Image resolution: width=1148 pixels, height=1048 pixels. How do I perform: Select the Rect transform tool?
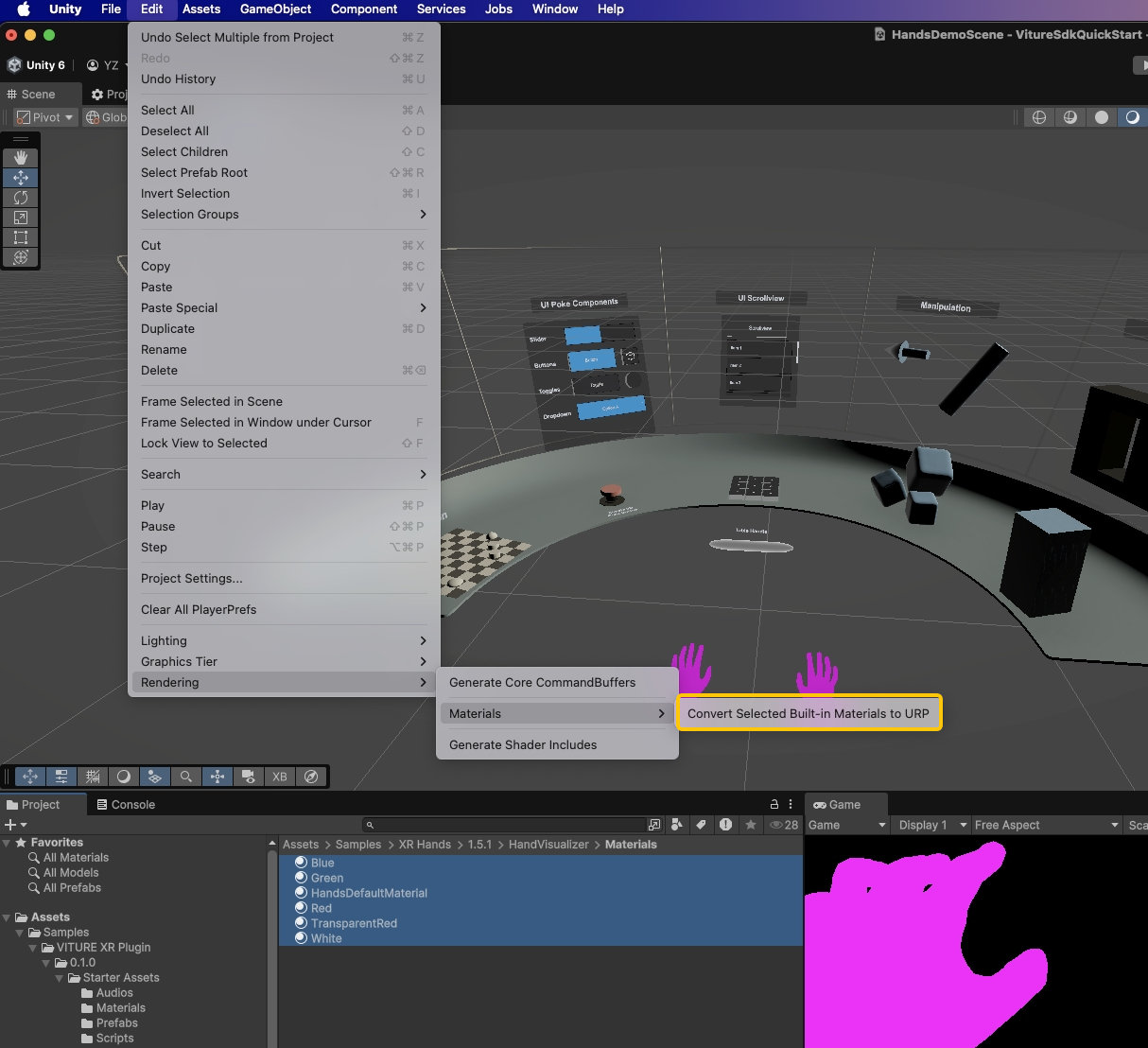[x=21, y=237]
